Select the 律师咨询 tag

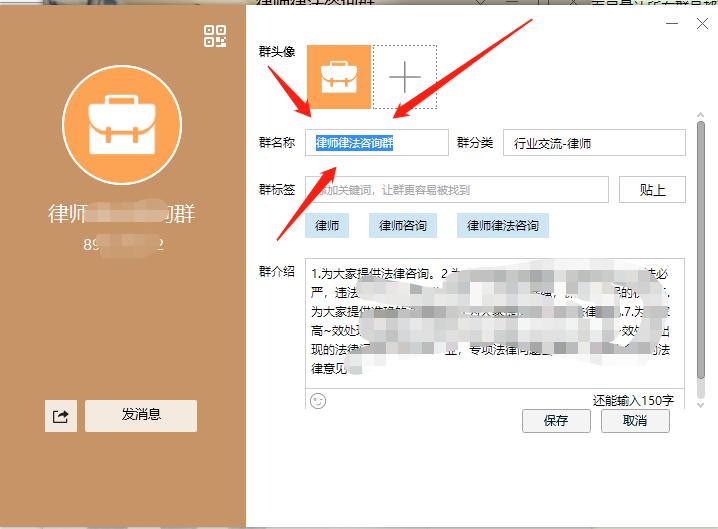pos(403,226)
